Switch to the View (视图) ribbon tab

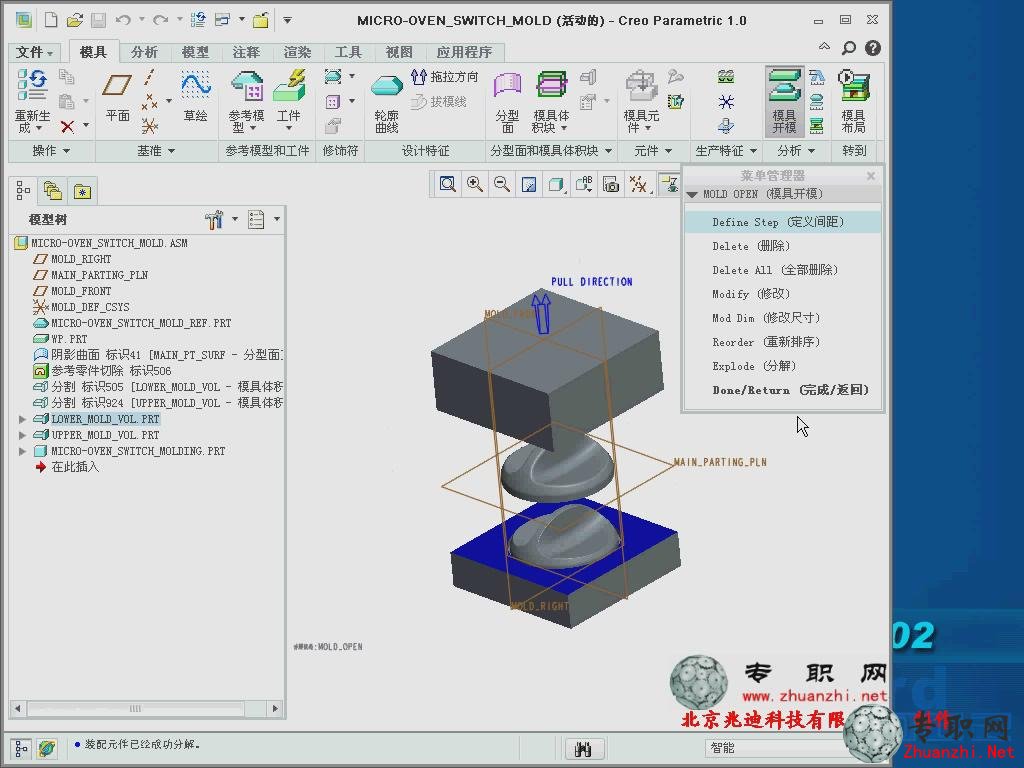click(399, 52)
